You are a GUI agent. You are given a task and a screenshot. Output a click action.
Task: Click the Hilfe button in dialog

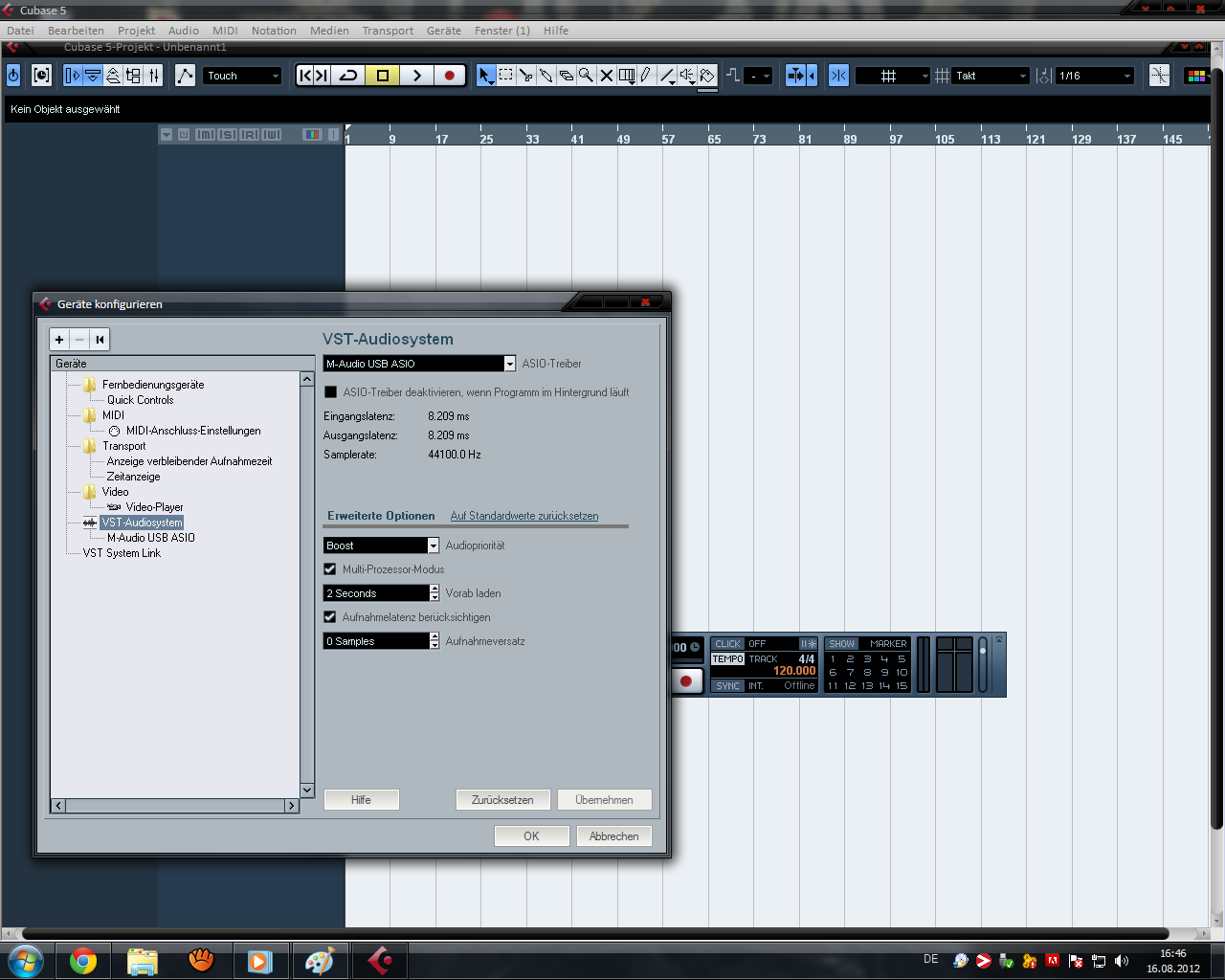click(x=361, y=800)
